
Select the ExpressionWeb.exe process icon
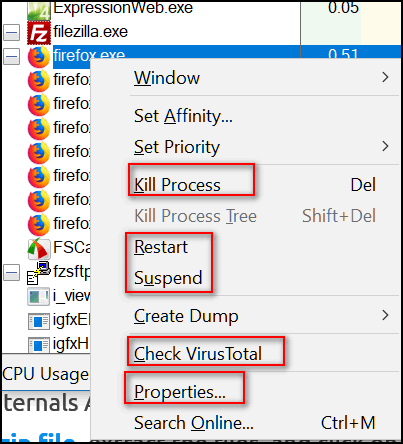[x=39, y=9]
